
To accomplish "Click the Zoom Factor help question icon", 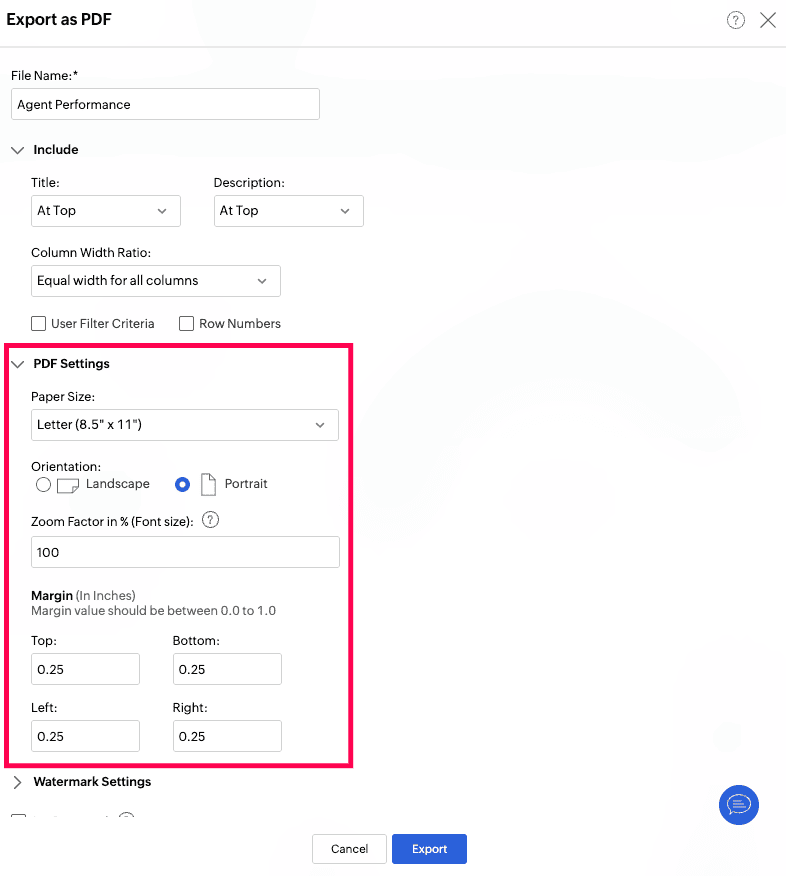I will pyautogui.click(x=210, y=520).
